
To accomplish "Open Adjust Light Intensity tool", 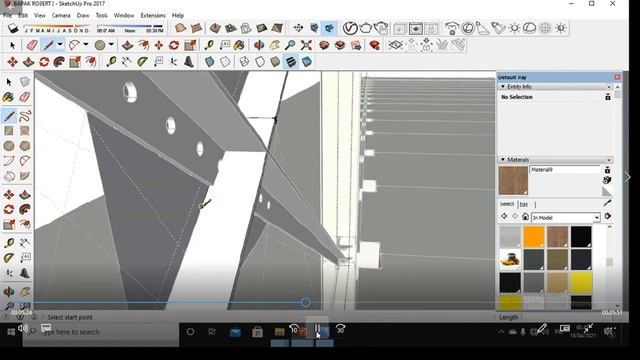I will coord(561,28).
